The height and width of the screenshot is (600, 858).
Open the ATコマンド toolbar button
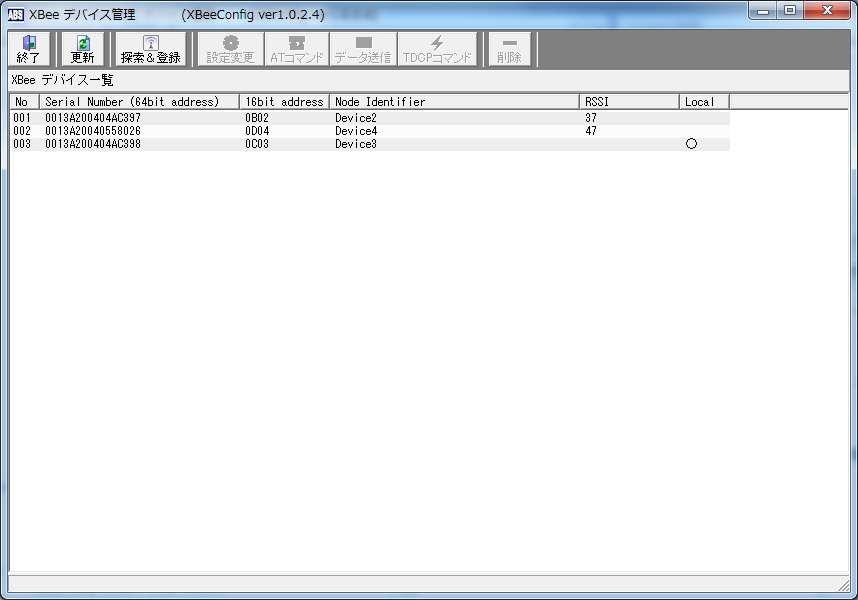point(297,49)
